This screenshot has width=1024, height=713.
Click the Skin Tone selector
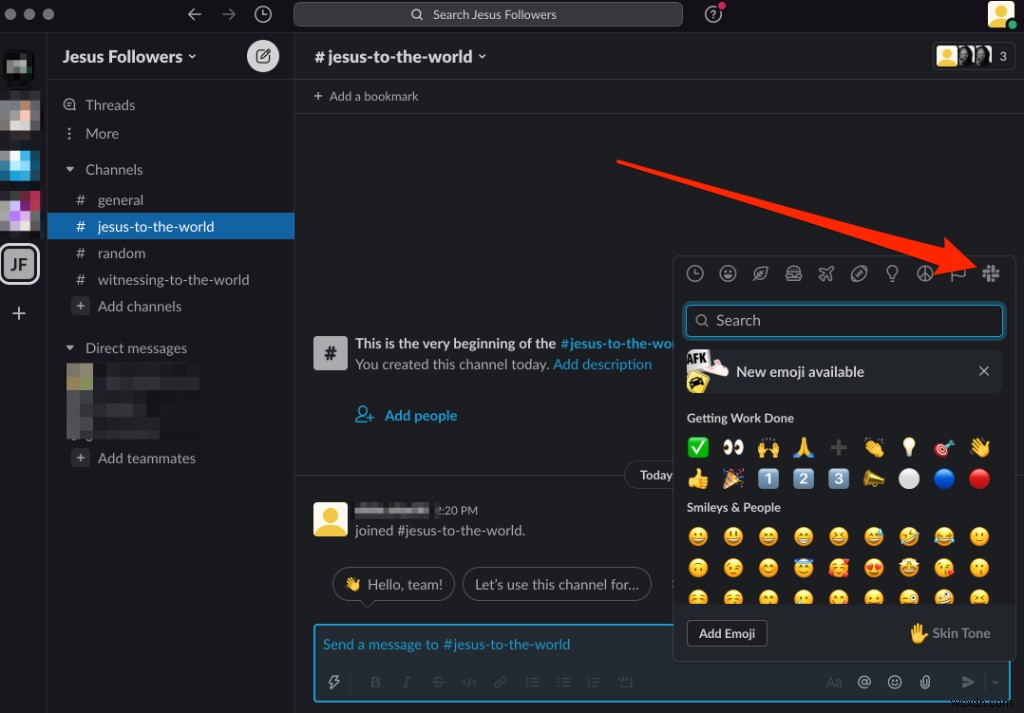tap(949, 633)
